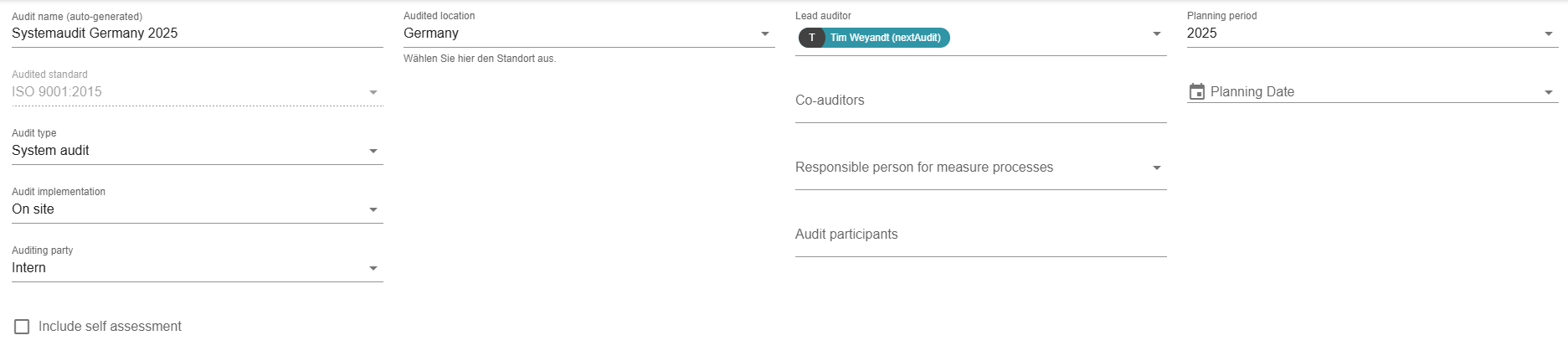Click the Include self assessment label

click(x=110, y=327)
